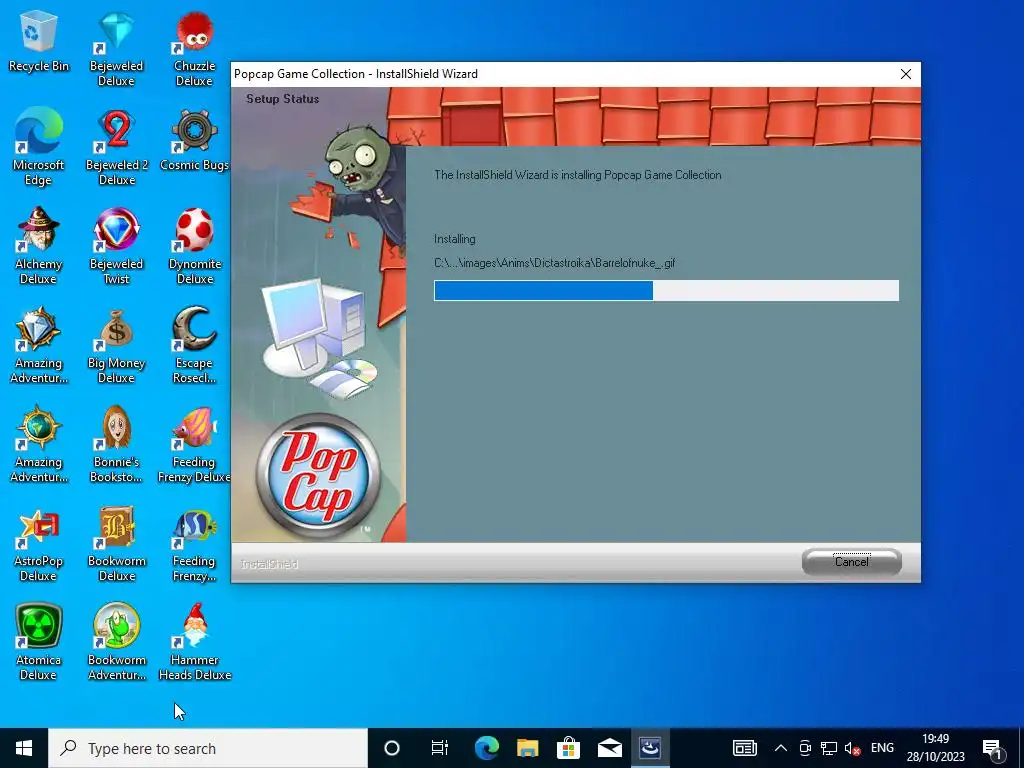Select the Feeding Frenzy Deluxe shortcut
Image resolution: width=1024 pixels, height=768 pixels.
click(x=194, y=445)
